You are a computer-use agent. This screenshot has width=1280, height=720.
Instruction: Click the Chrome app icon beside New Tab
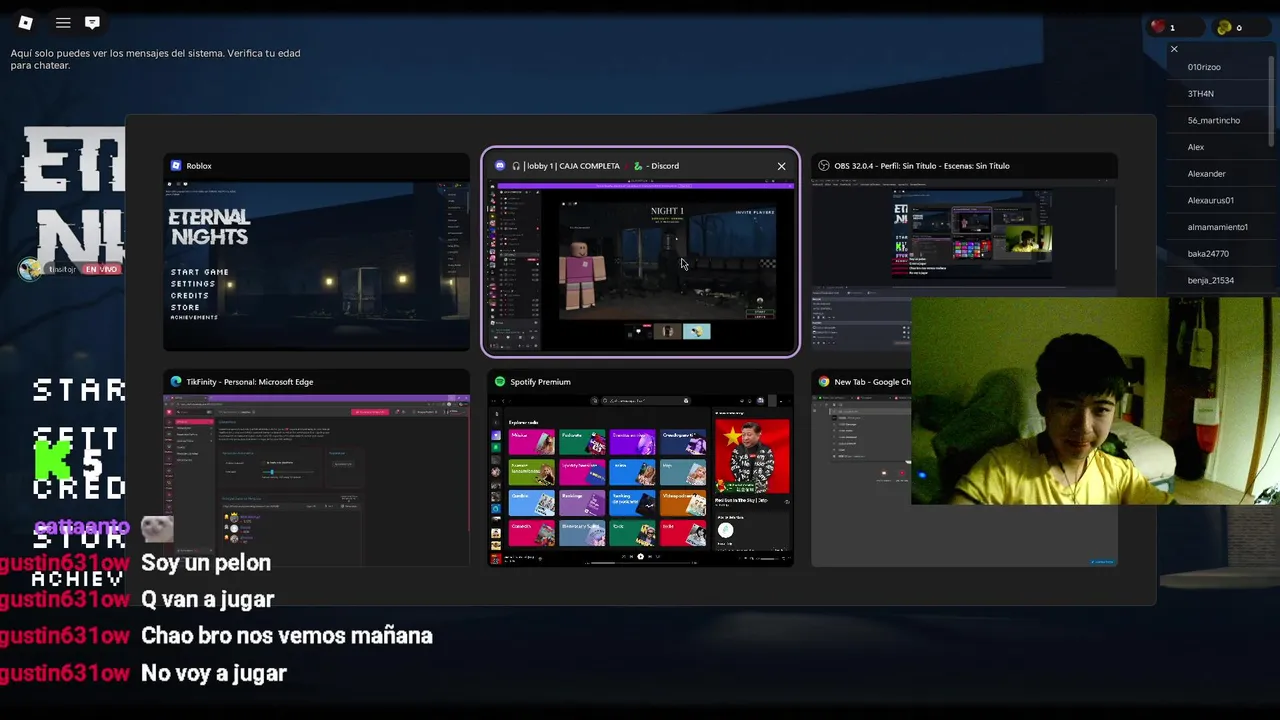click(x=824, y=382)
